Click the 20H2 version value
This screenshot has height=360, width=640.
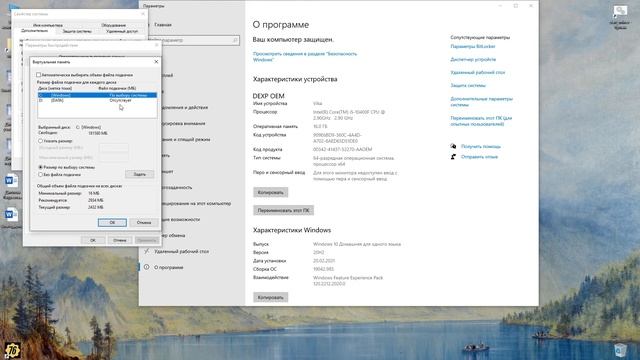pyautogui.click(x=318, y=252)
